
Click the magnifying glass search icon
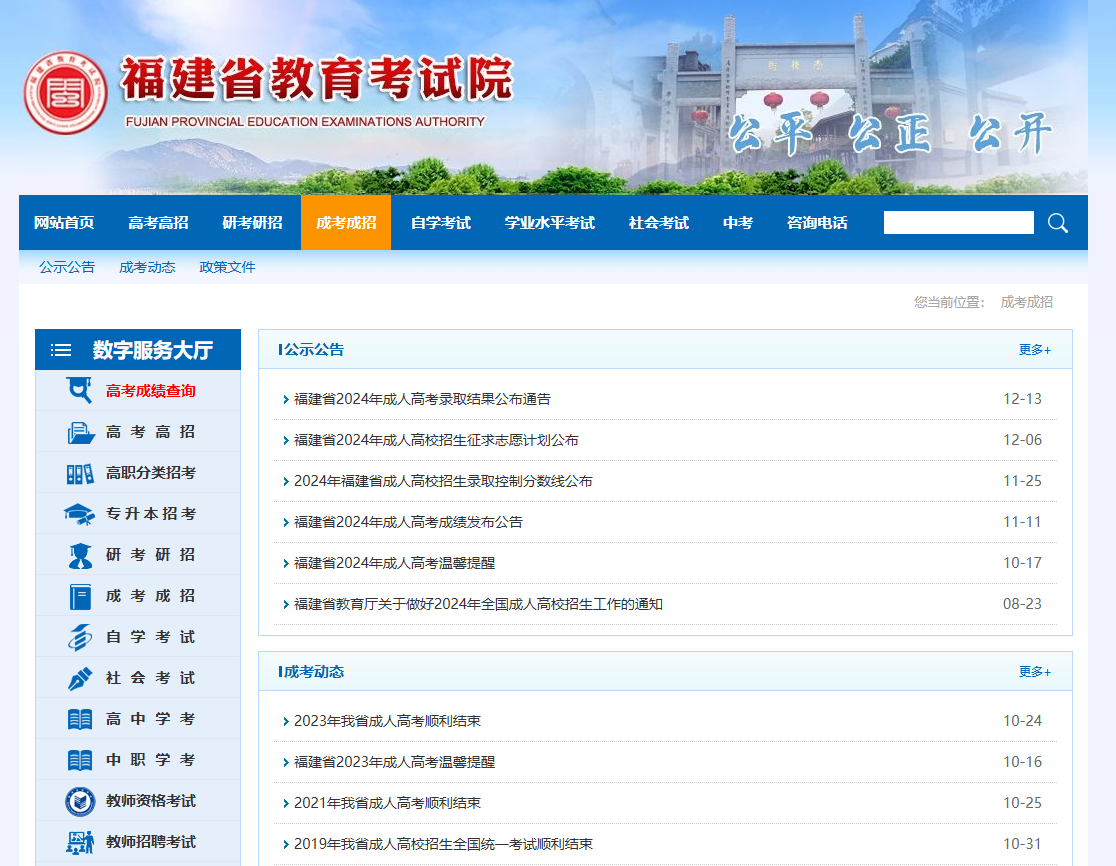(1057, 223)
